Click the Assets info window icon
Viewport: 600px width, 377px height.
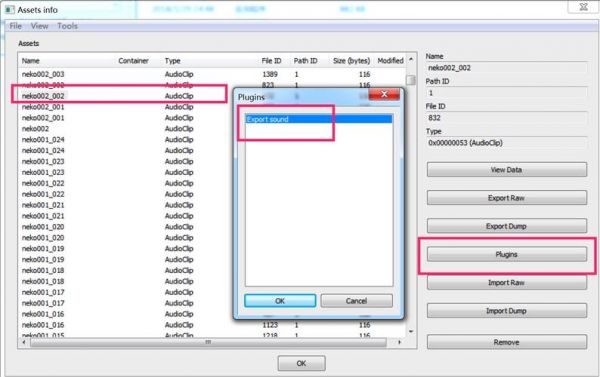click(x=10, y=10)
